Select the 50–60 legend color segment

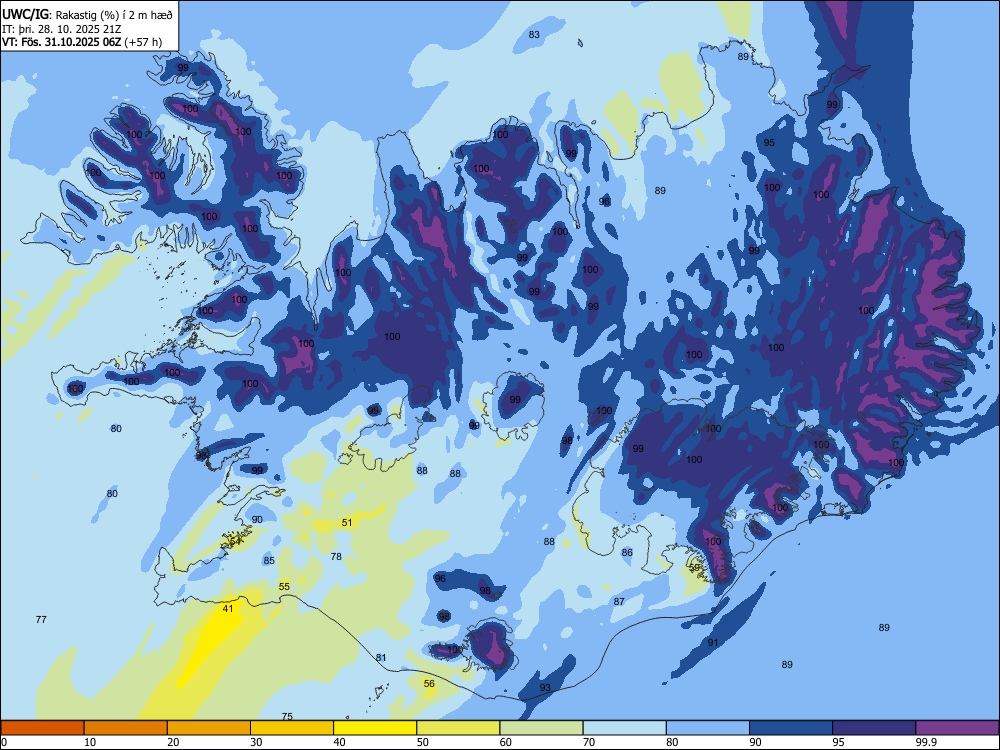[x=458, y=728]
